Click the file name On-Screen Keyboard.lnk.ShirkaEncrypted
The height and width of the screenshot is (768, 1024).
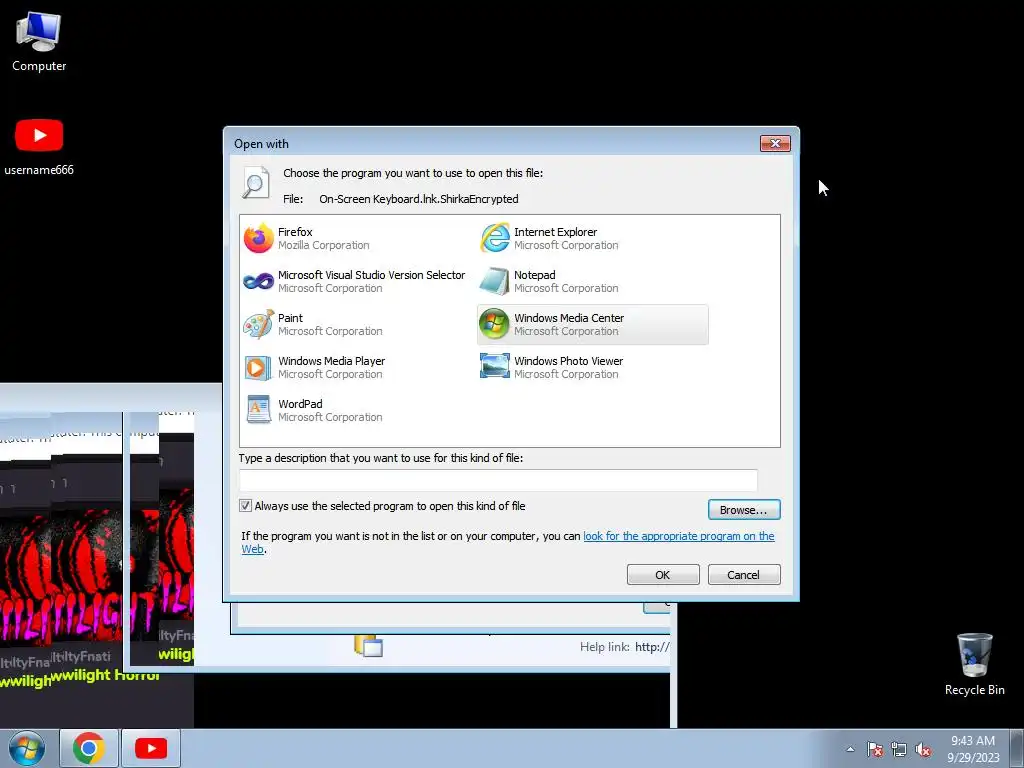[x=419, y=199]
